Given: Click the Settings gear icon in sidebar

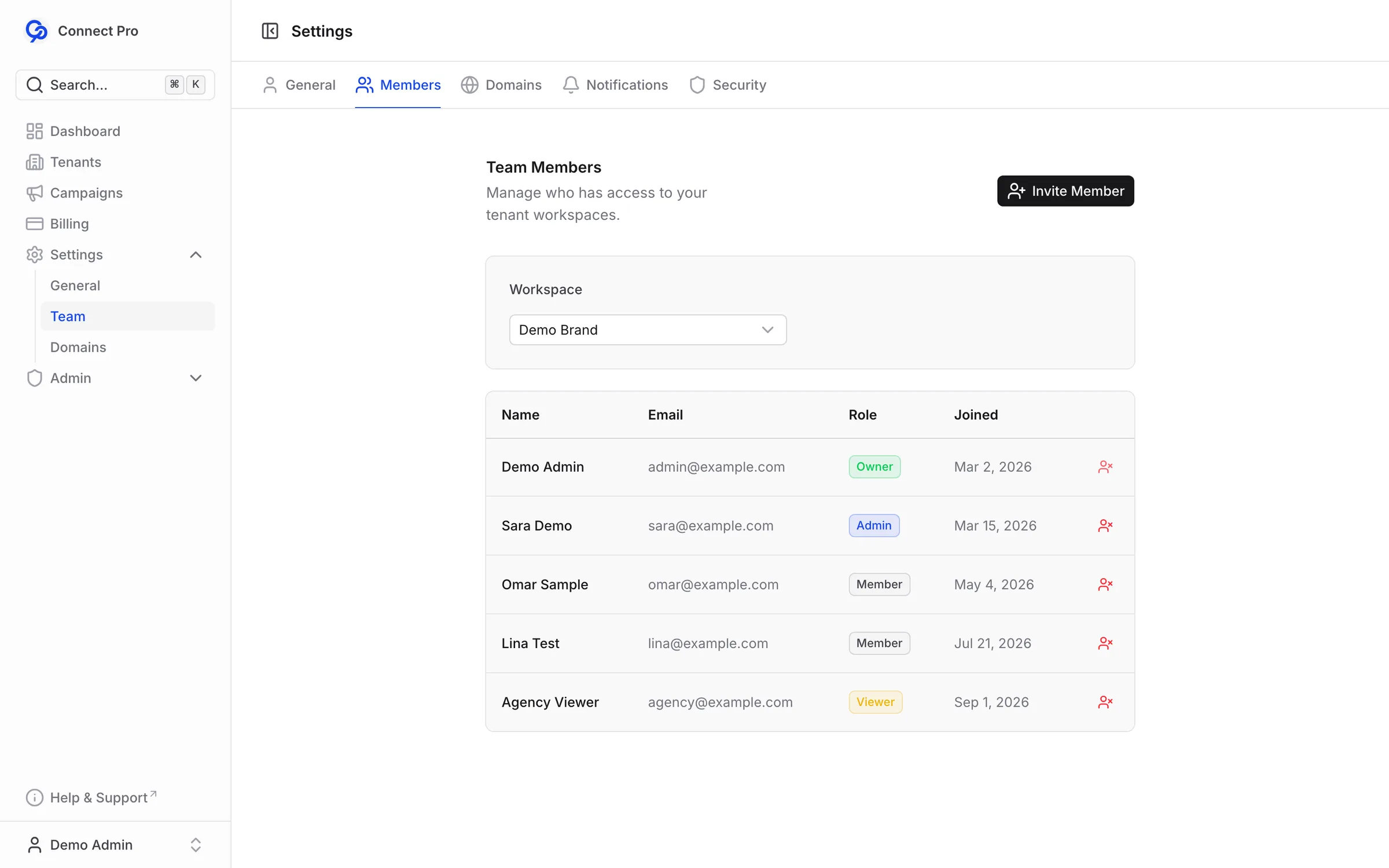Looking at the screenshot, I should click(x=35, y=255).
